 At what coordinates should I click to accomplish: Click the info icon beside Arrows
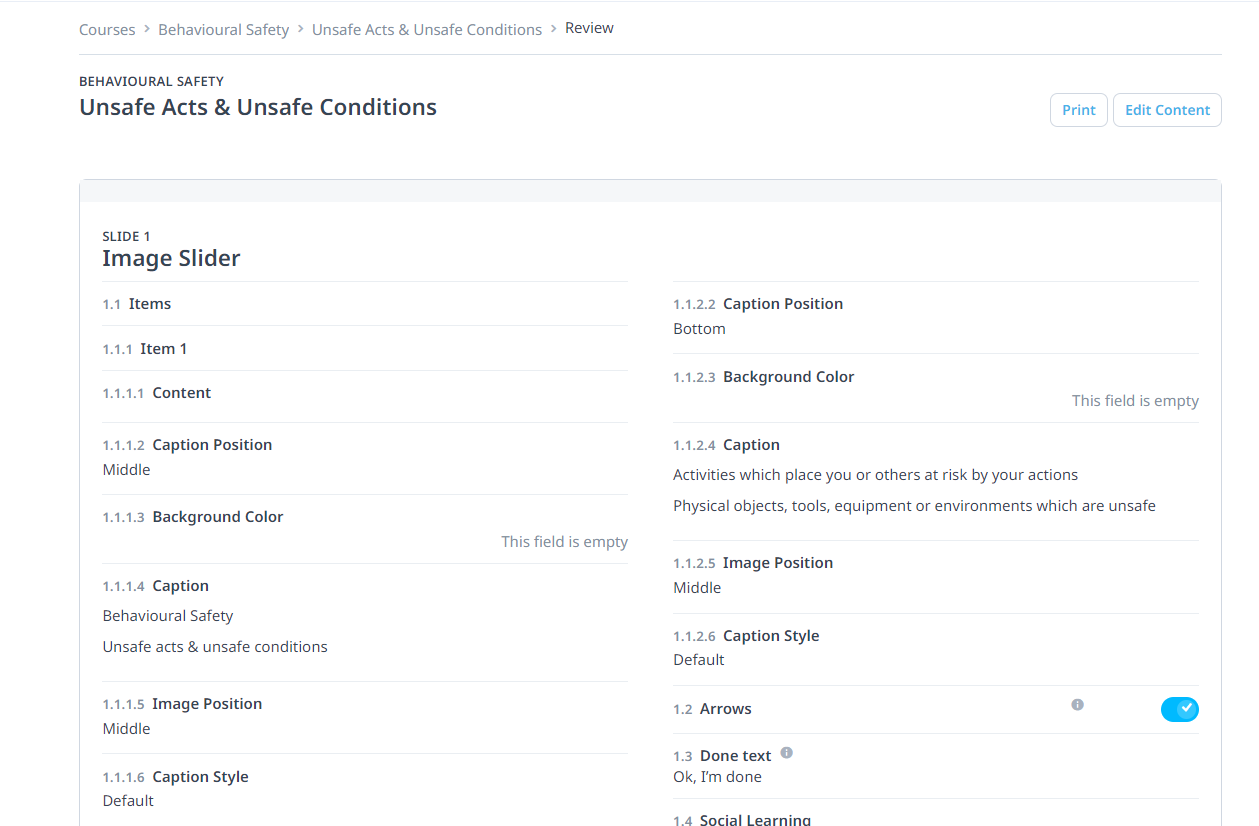(x=1077, y=705)
